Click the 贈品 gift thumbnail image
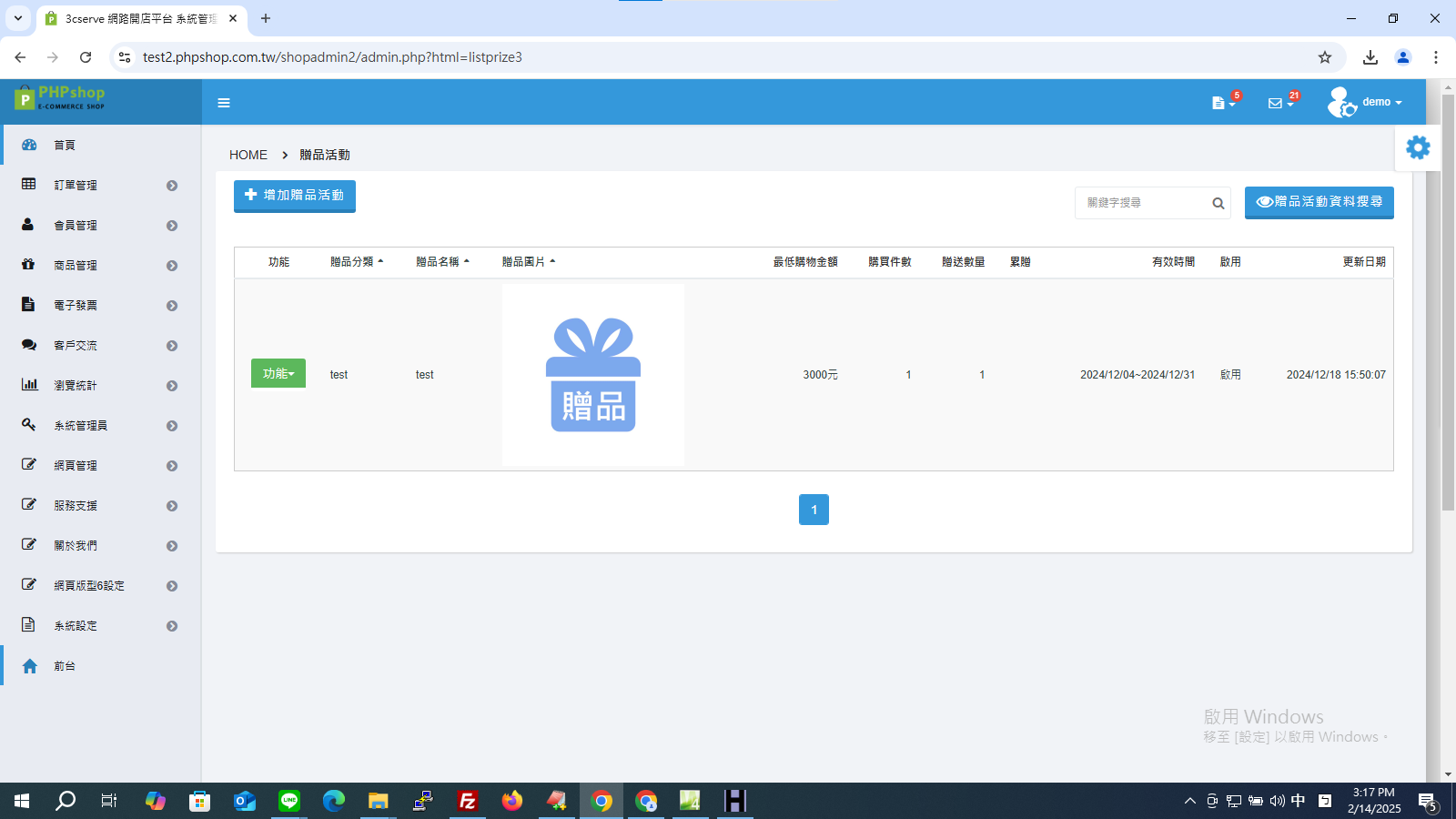 coord(593,375)
